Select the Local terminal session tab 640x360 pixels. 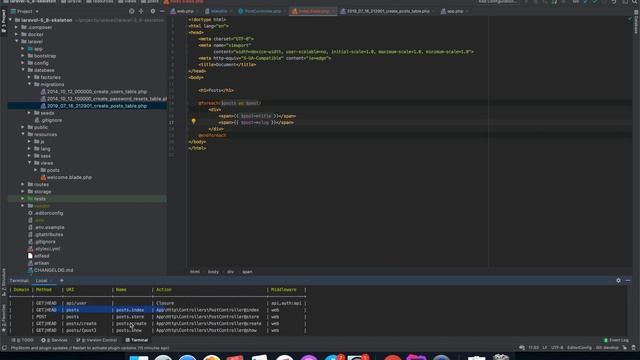(x=41, y=281)
